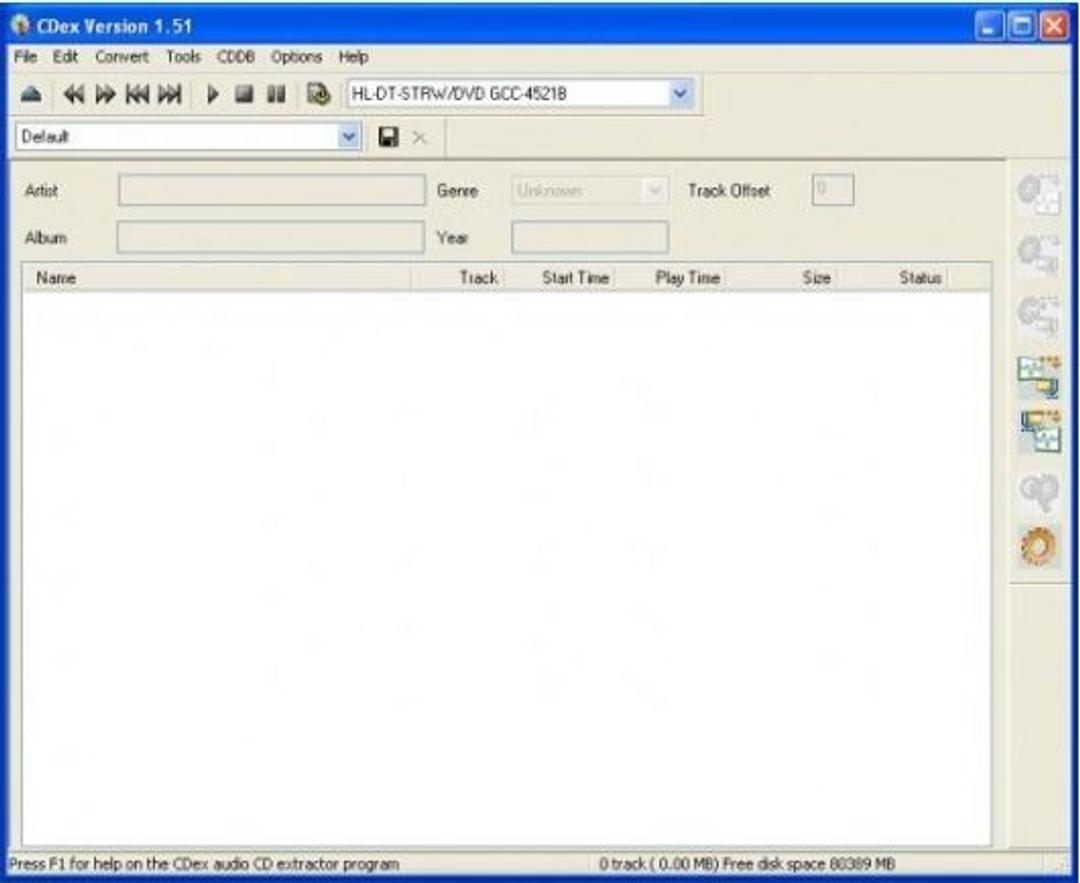Click the eject CD icon

click(31, 94)
